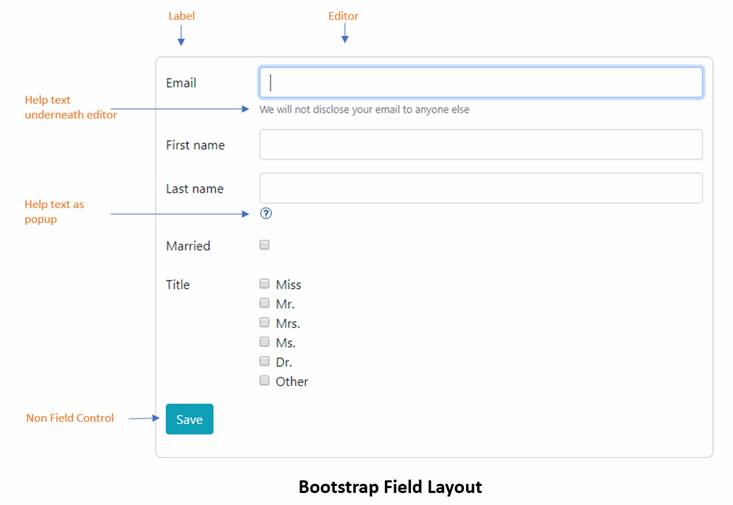
Task: Click the Email field label
Action: (181, 83)
